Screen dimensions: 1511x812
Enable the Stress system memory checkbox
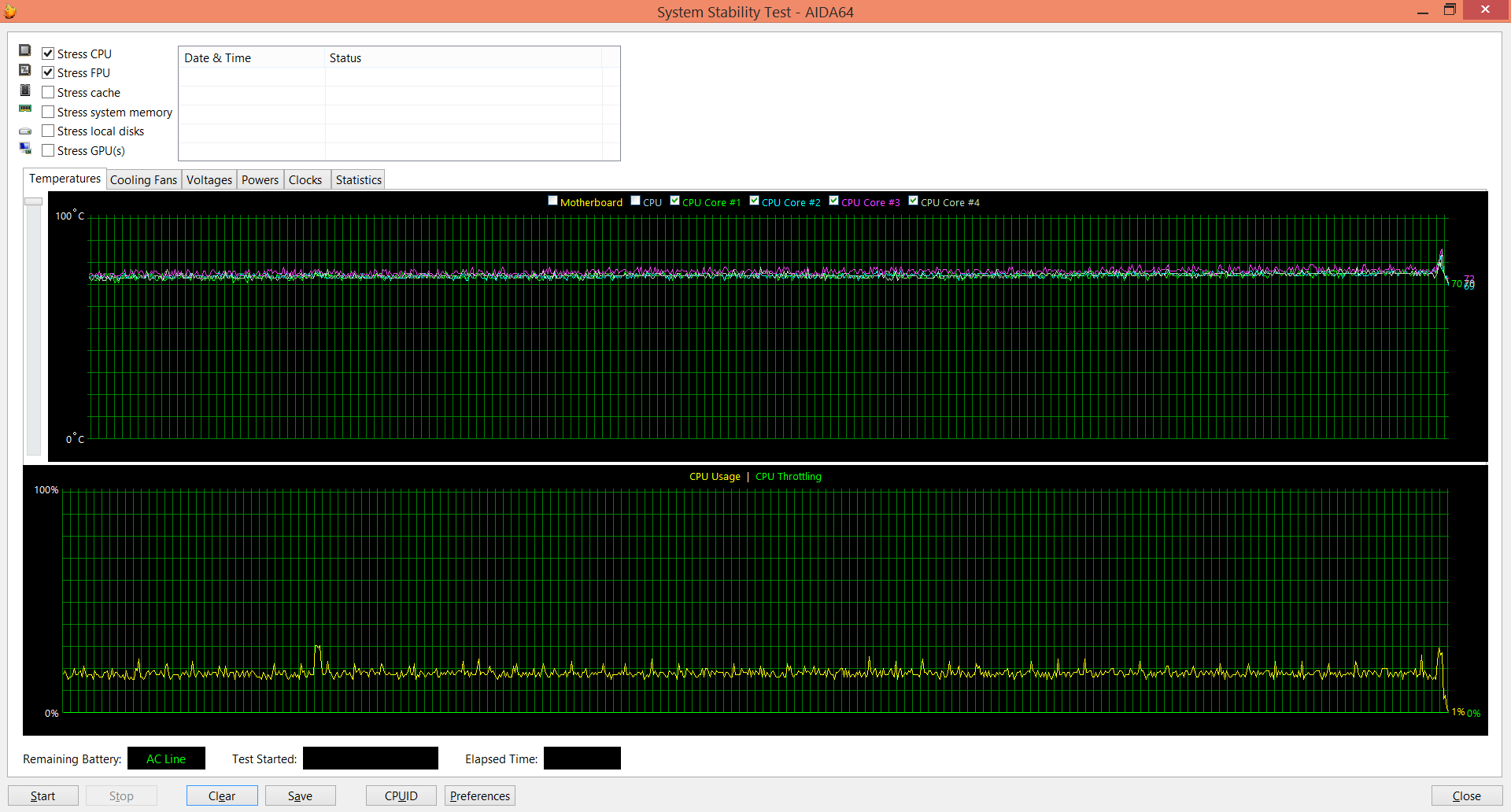(x=48, y=112)
